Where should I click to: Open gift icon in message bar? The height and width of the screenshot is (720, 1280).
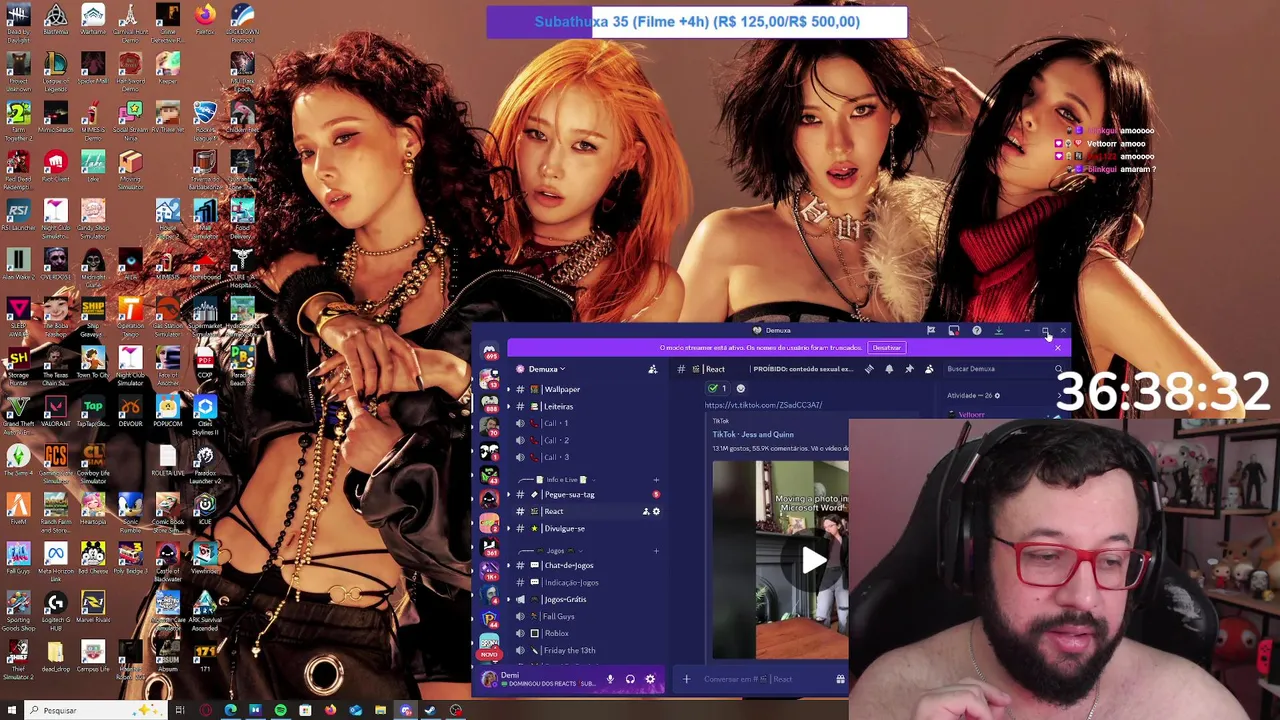click(840, 679)
